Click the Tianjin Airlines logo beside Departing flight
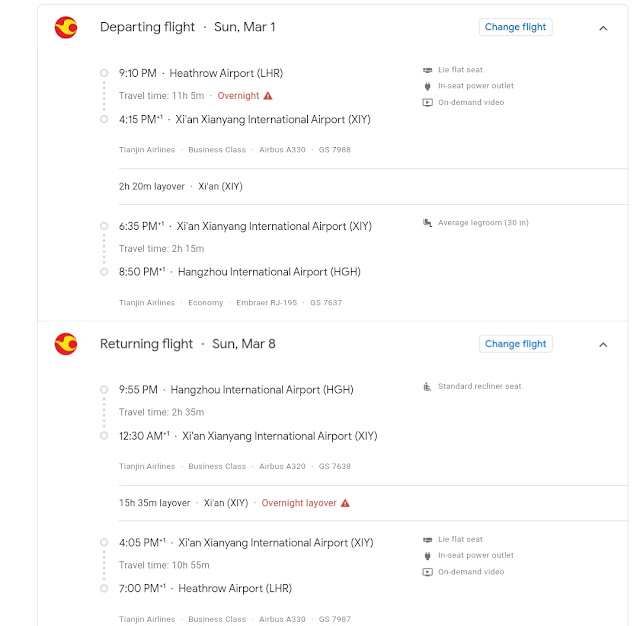 pos(66,27)
